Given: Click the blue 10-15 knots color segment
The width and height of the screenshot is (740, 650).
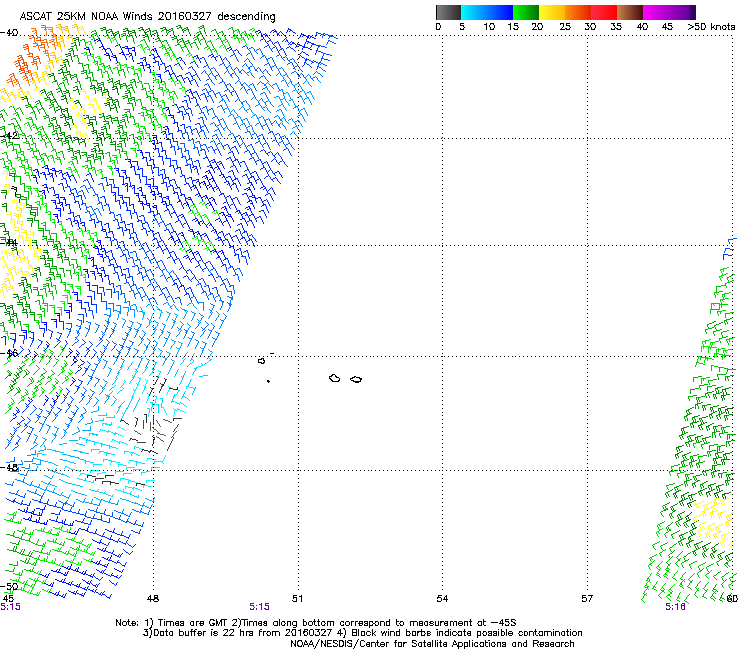Looking at the screenshot, I should coord(500,12).
